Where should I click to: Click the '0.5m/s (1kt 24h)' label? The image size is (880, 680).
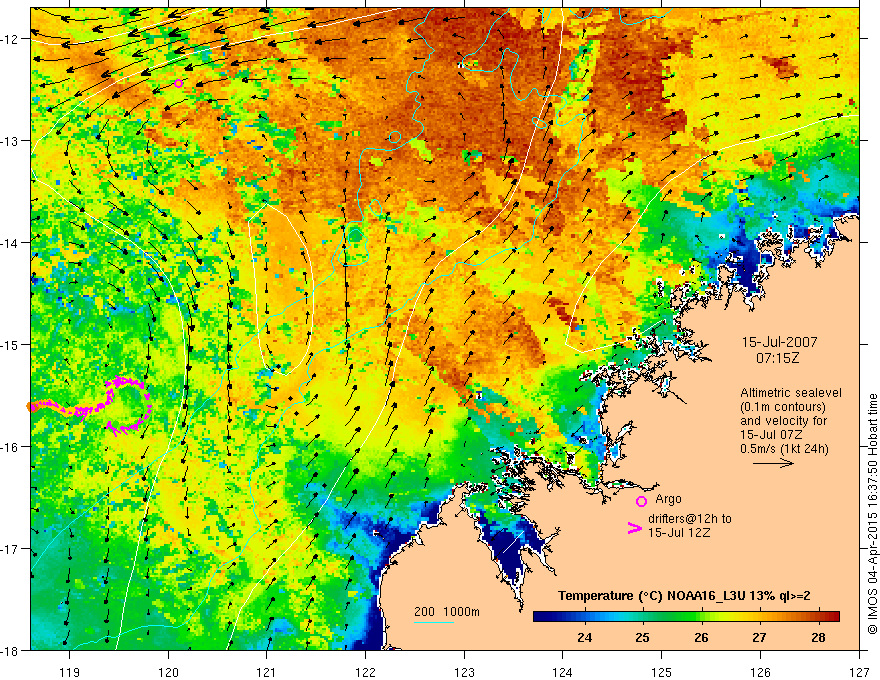(x=784, y=448)
